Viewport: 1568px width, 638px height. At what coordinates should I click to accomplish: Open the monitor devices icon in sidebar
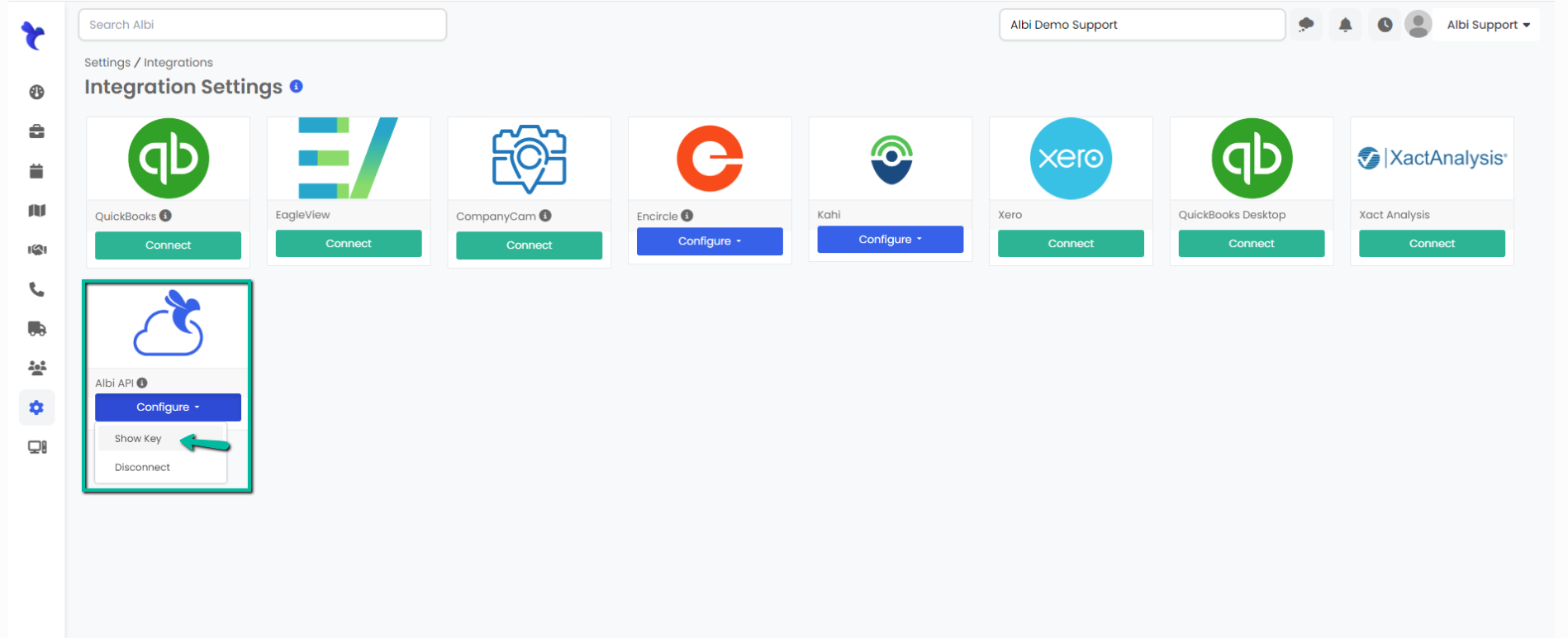pos(36,447)
